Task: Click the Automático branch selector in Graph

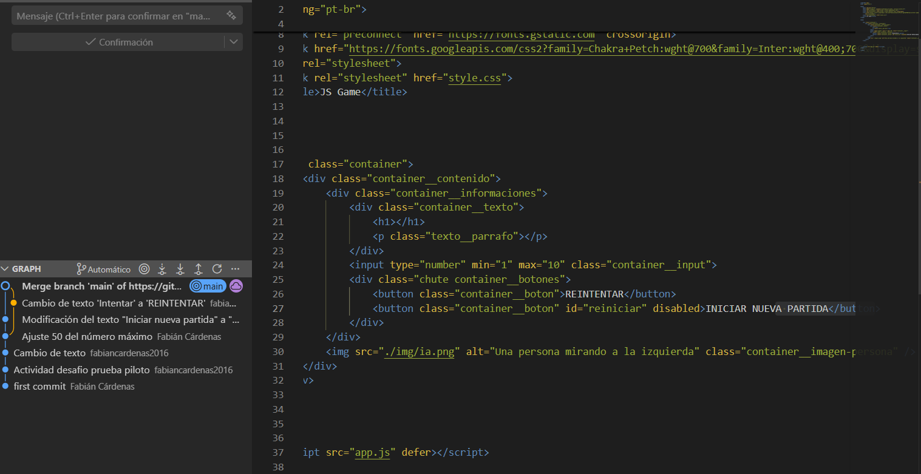Action: pos(103,269)
